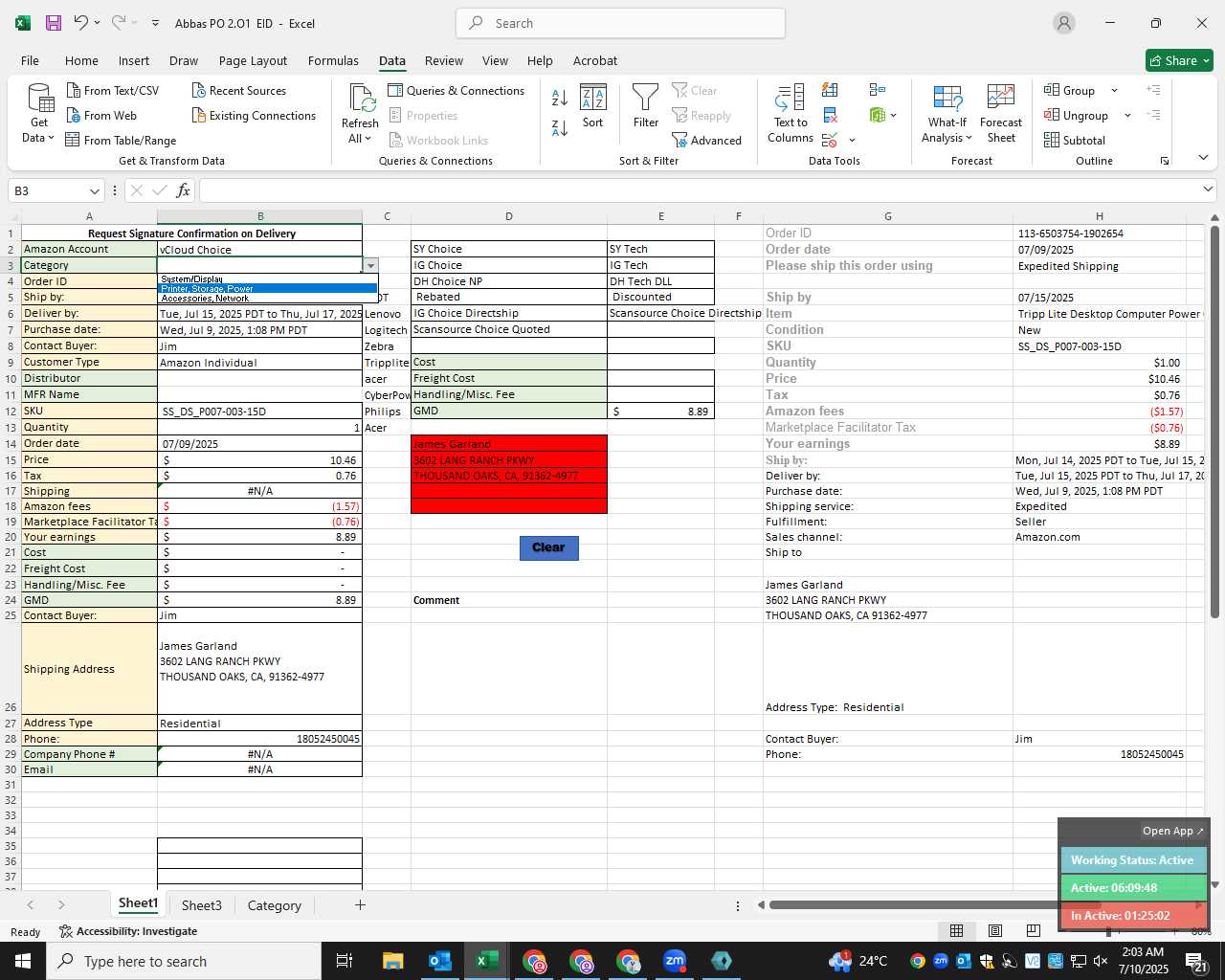Open the File menu tab
1225x980 pixels.
pos(30,60)
